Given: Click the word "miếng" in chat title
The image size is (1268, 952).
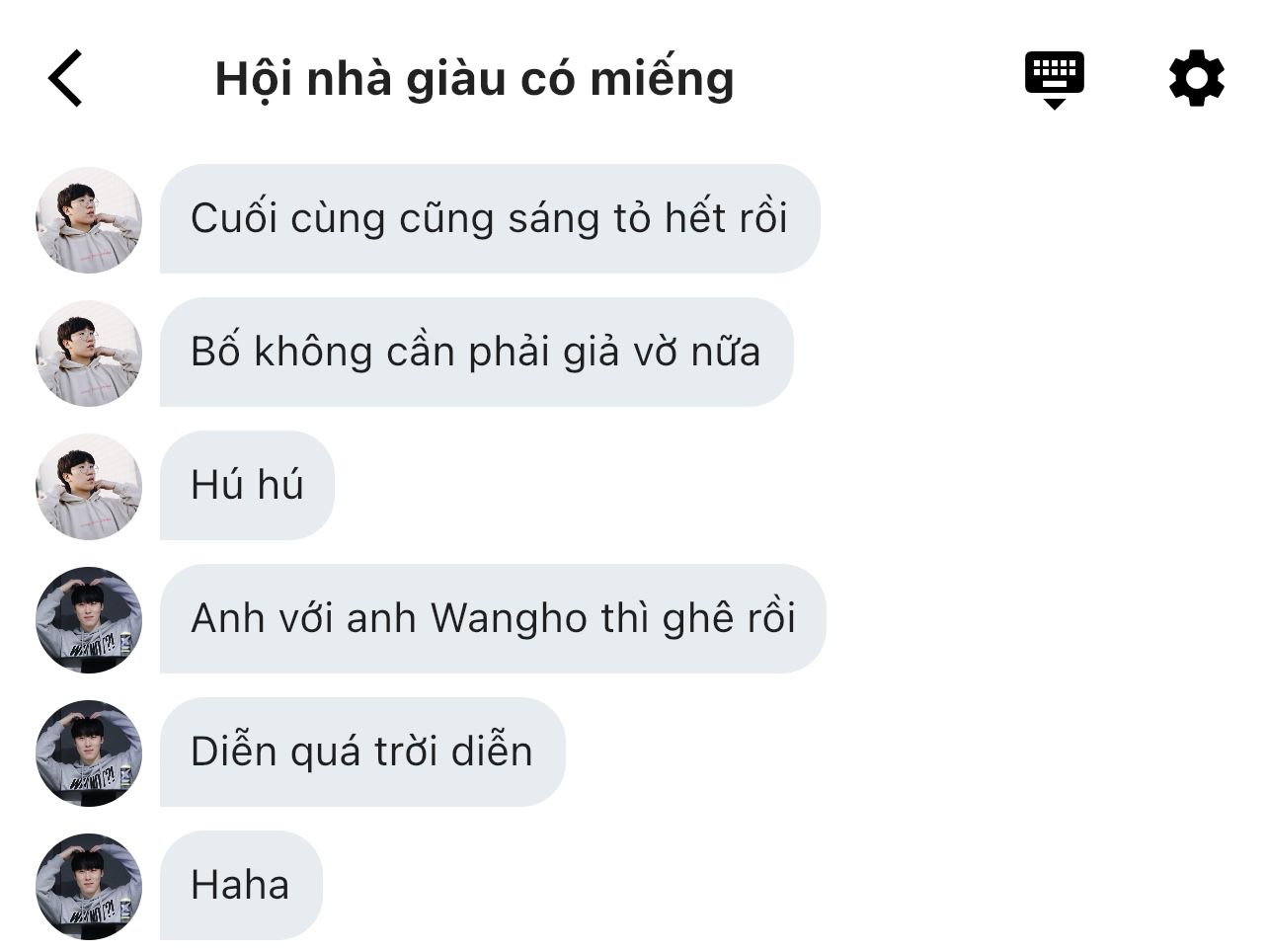Looking at the screenshot, I should (662, 80).
